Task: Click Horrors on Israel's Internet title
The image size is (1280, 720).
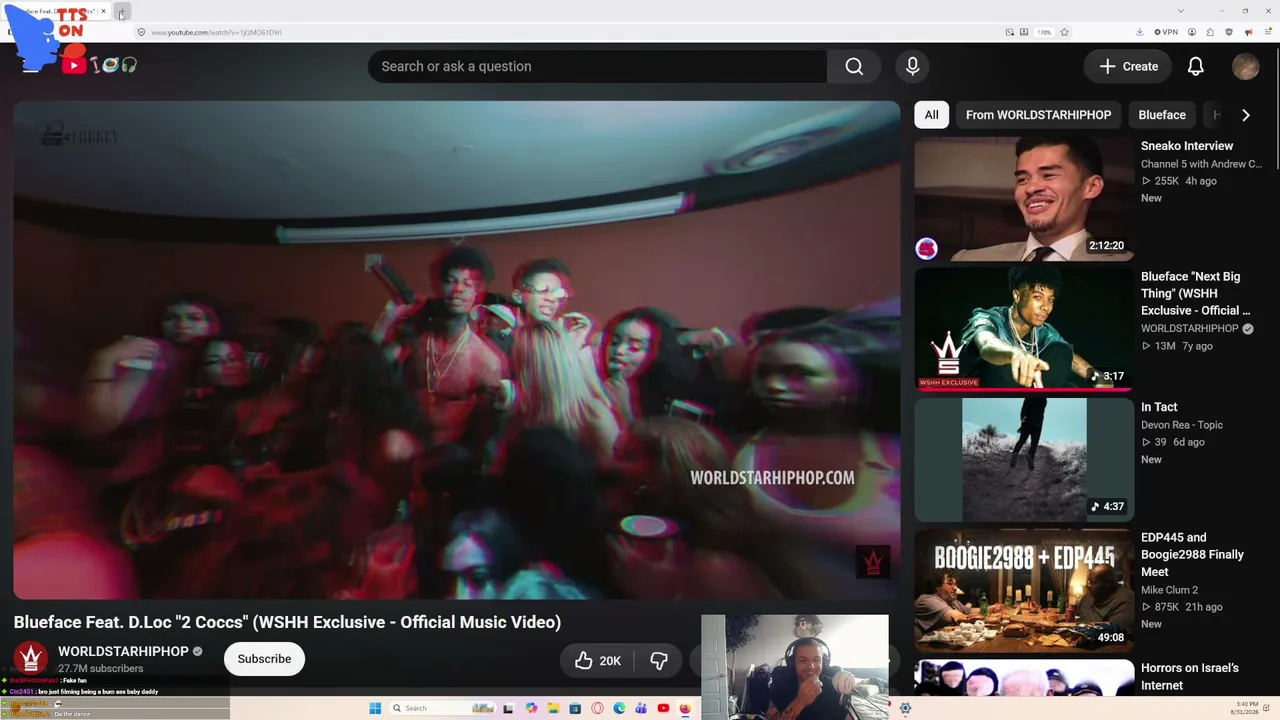Action: (1190, 677)
